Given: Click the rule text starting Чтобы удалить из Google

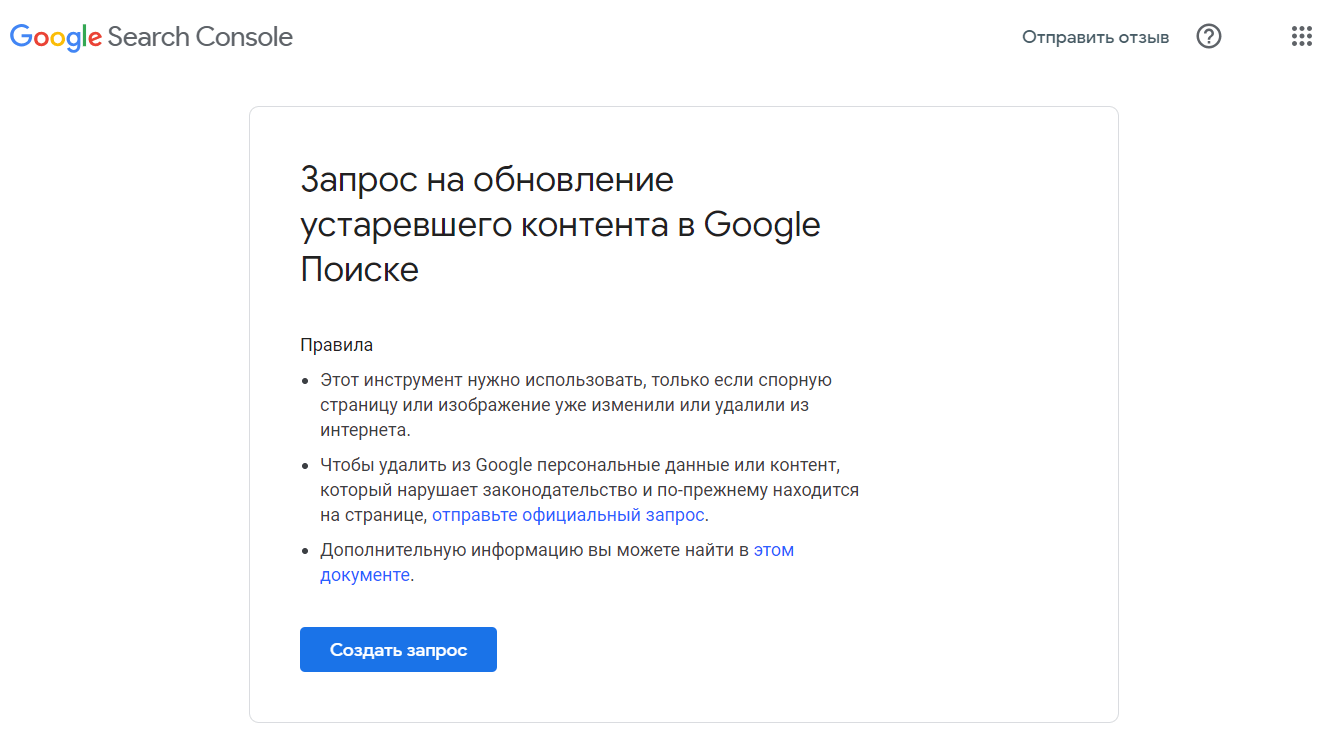Looking at the screenshot, I should [x=589, y=490].
